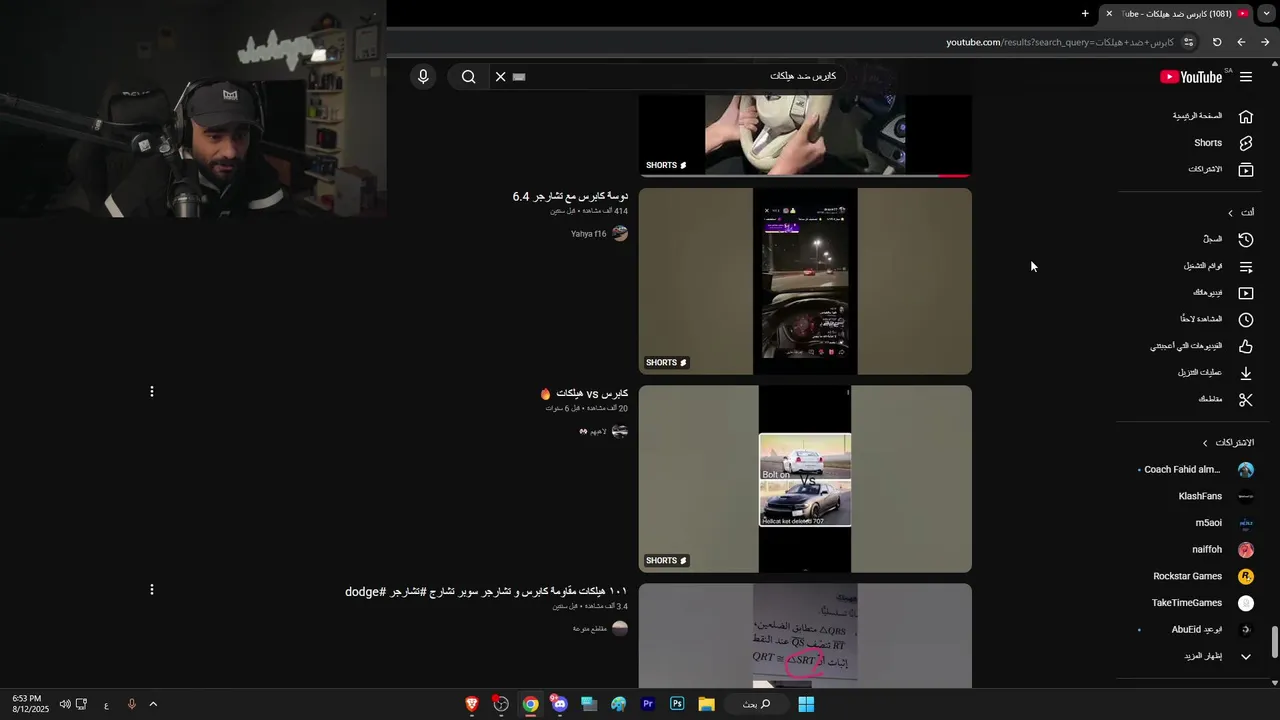1280x720 pixels.
Task: Go back in browser history
Action: click(x=1241, y=42)
